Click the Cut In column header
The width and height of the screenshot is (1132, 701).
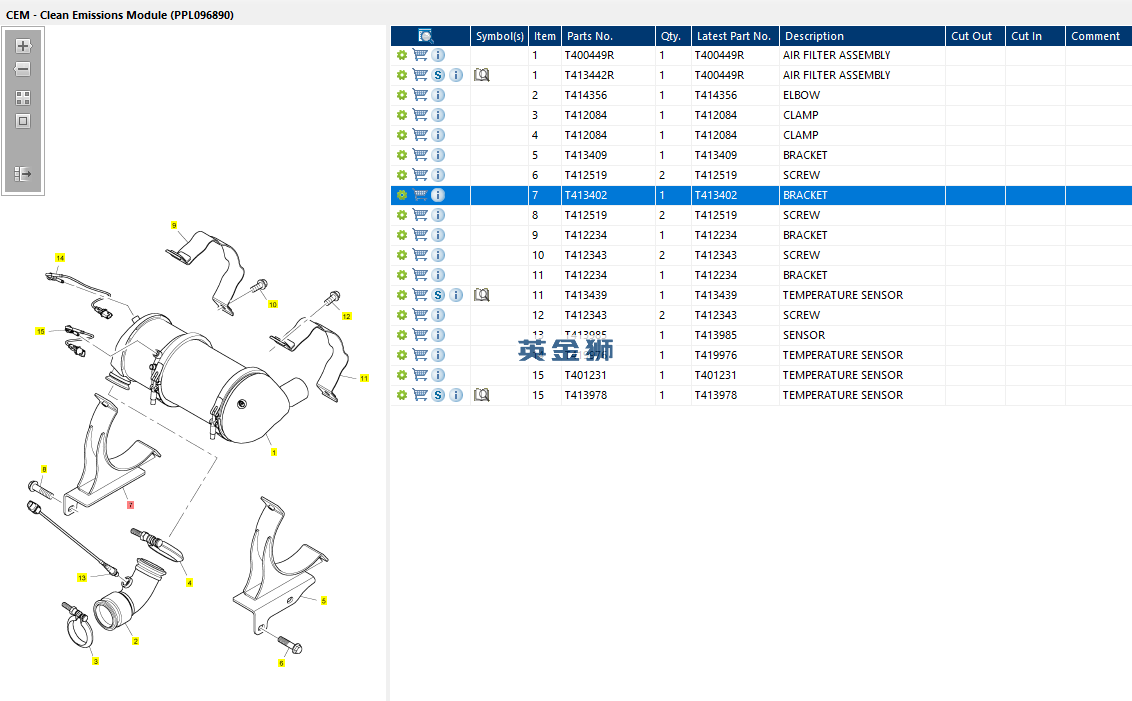pyautogui.click(x=1035, y=36)
